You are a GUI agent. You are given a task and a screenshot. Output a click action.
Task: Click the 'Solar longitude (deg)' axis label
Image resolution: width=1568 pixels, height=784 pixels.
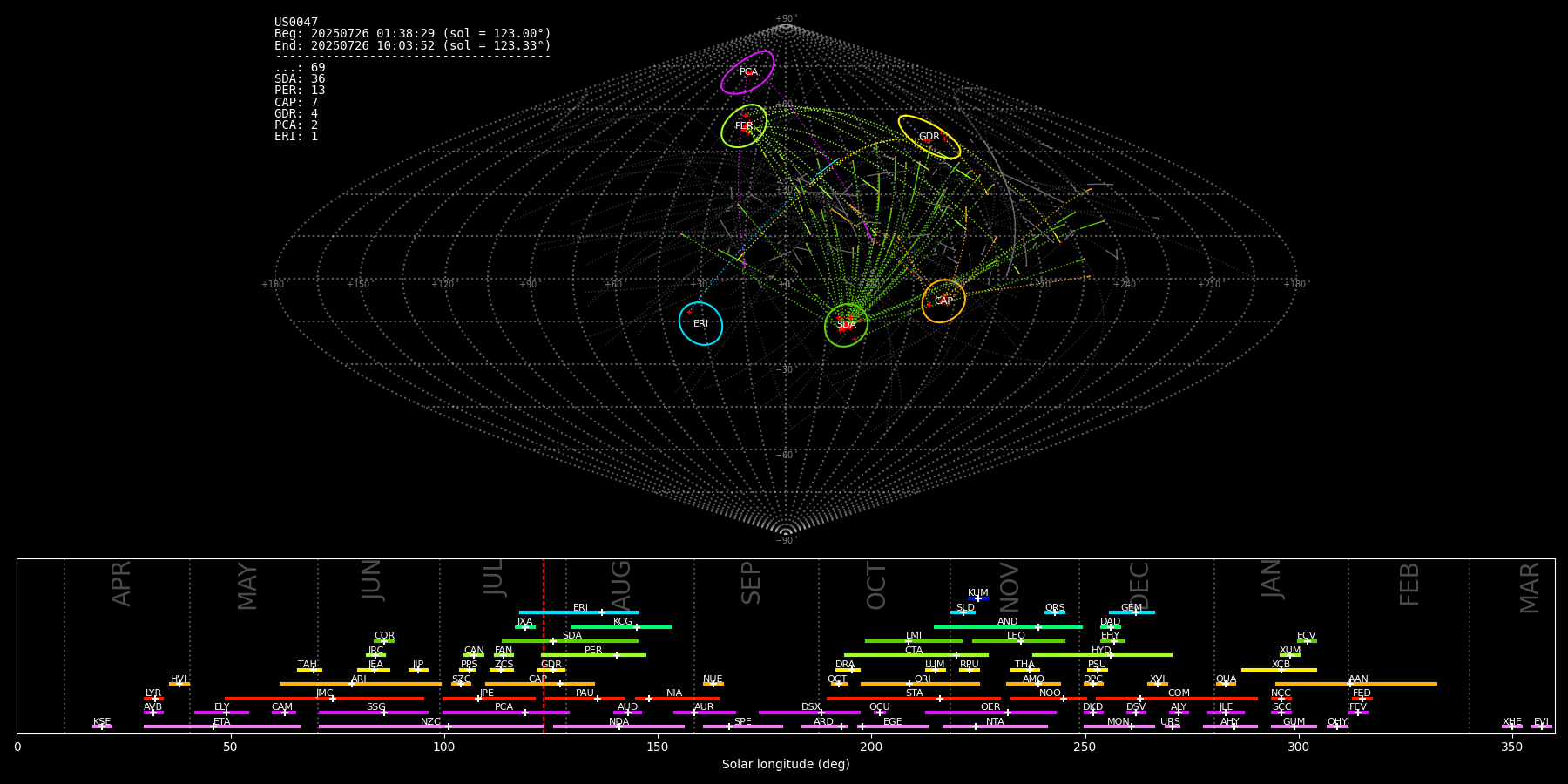click(x=786, y=765)
